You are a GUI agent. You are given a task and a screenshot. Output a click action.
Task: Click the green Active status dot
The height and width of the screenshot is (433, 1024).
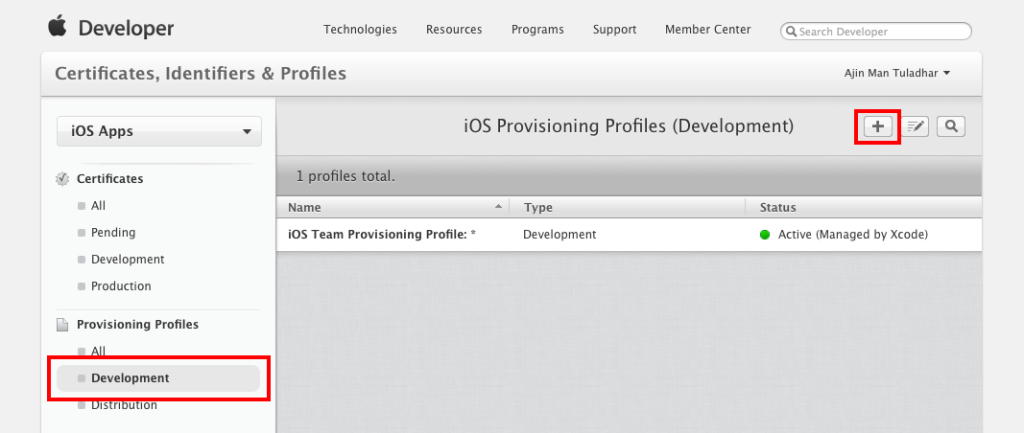(765, 234)
